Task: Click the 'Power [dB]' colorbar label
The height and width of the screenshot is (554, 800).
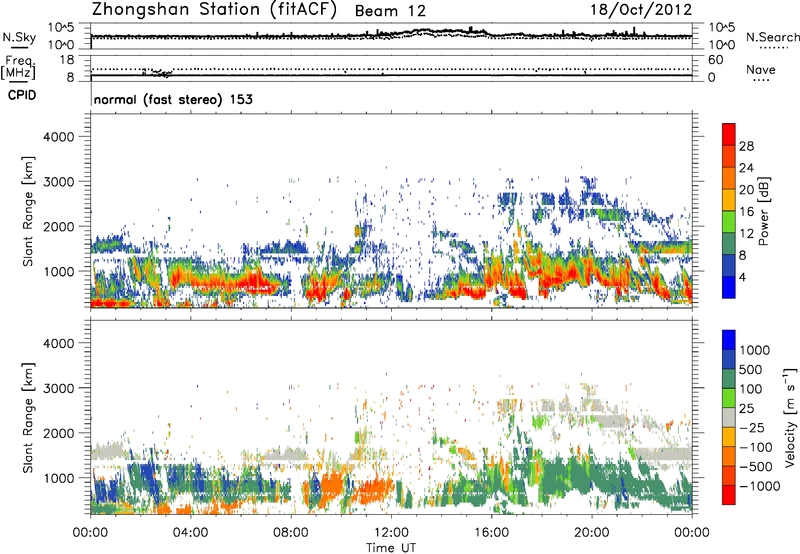Action: (764, 211)
